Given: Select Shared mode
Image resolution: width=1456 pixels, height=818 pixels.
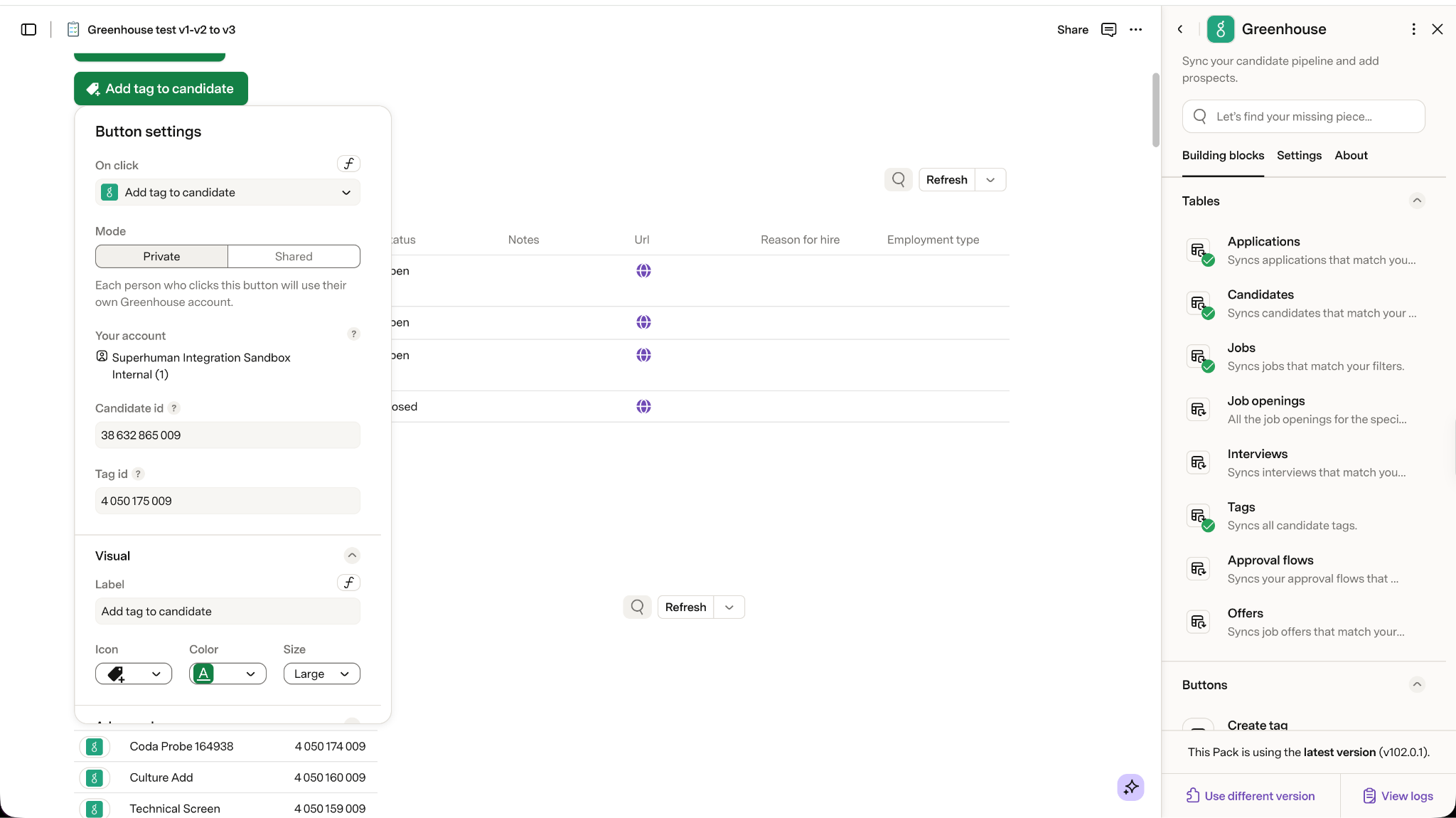Looking at the screenshot, I should (x=294, y=256).
